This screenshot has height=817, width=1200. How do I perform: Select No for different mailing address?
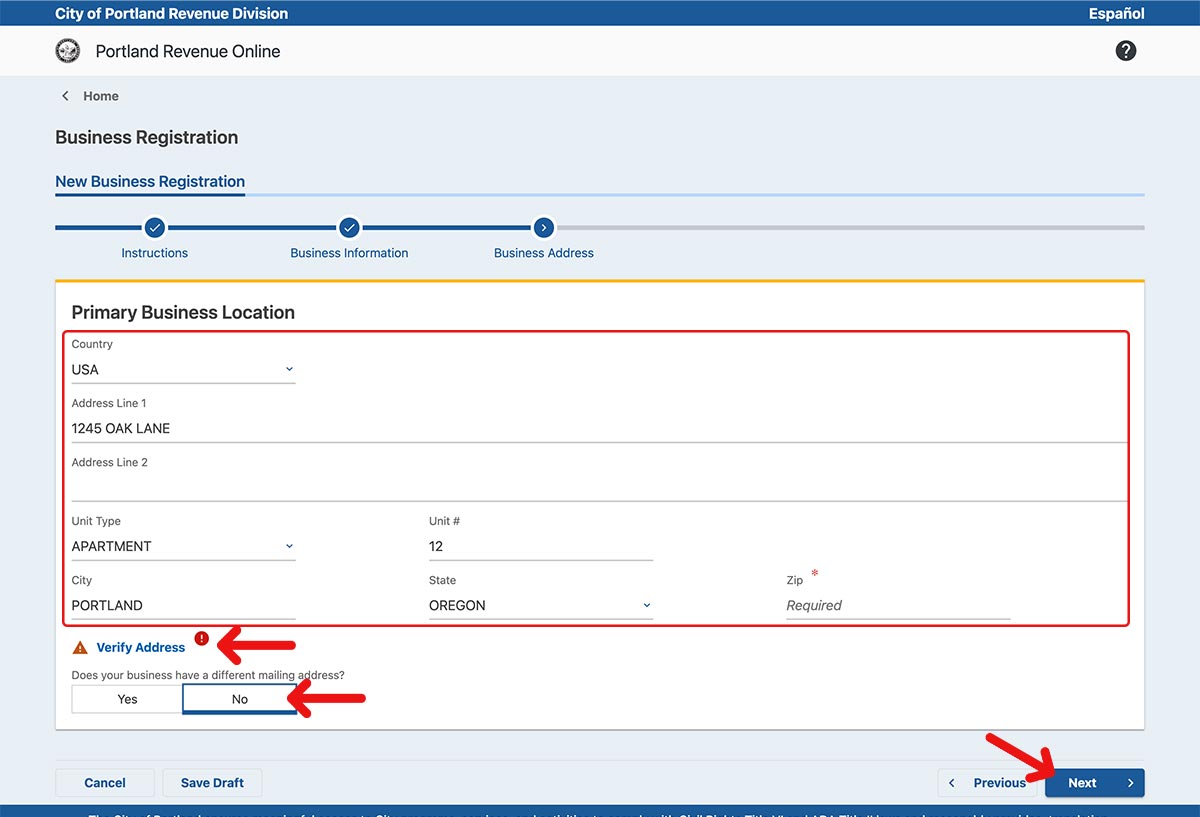coord(239,699)
